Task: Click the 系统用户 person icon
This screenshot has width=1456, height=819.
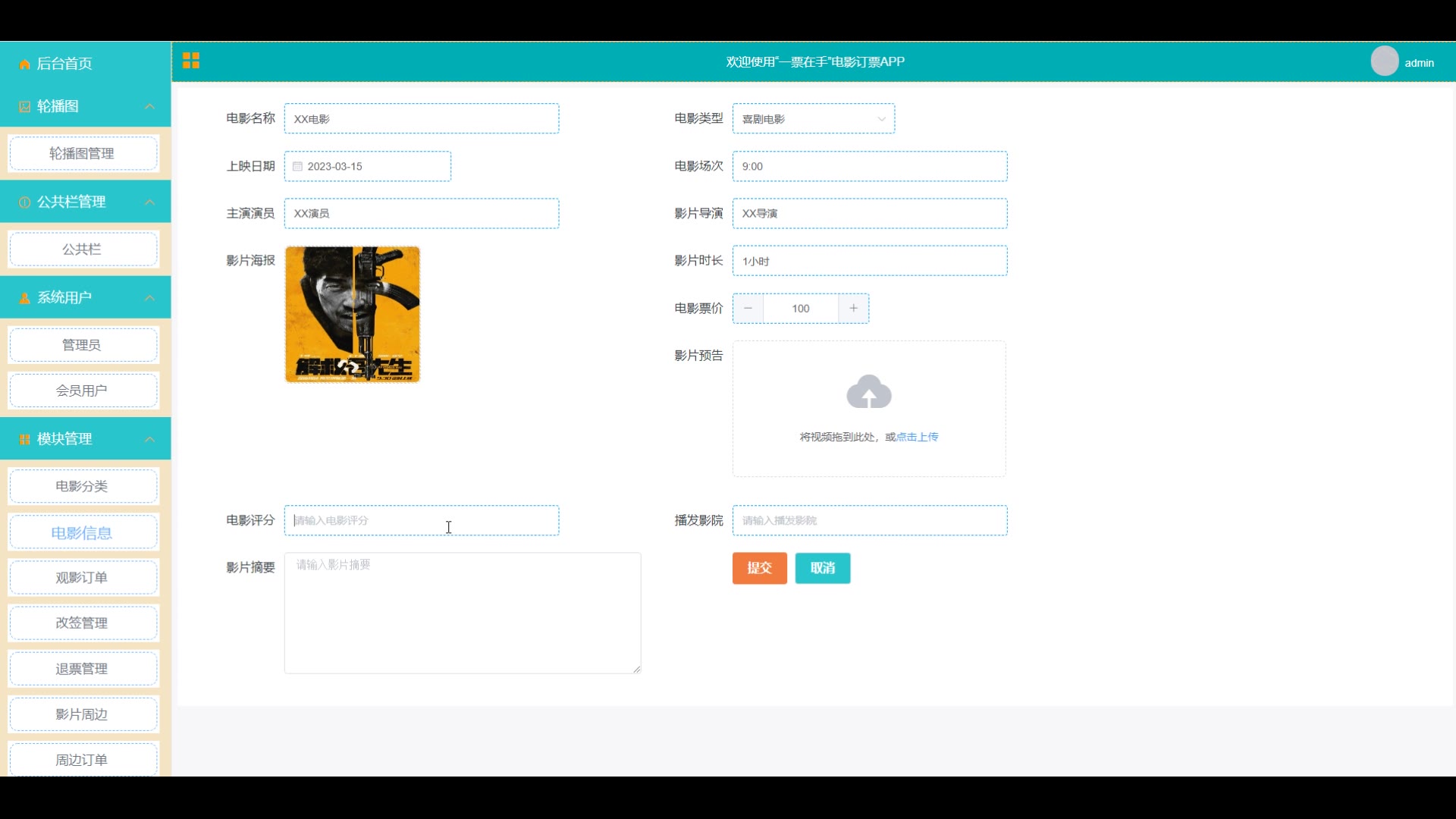Action: point(24,298)
